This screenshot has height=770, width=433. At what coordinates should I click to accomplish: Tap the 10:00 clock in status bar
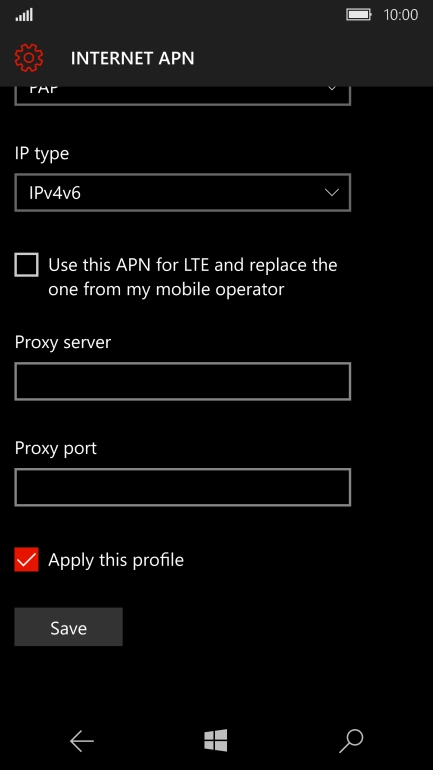(x=401, y=15)
